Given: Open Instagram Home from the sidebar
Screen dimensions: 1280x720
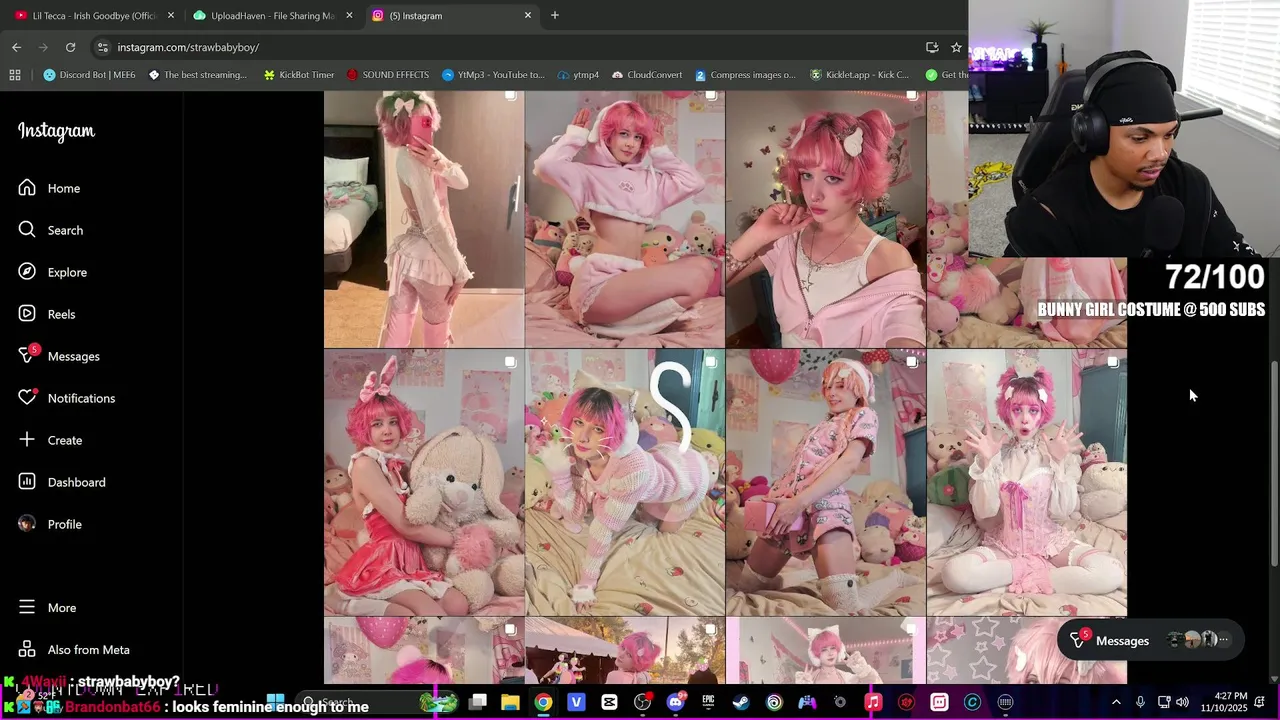Looking at the screenshot, I should (49, 188).
